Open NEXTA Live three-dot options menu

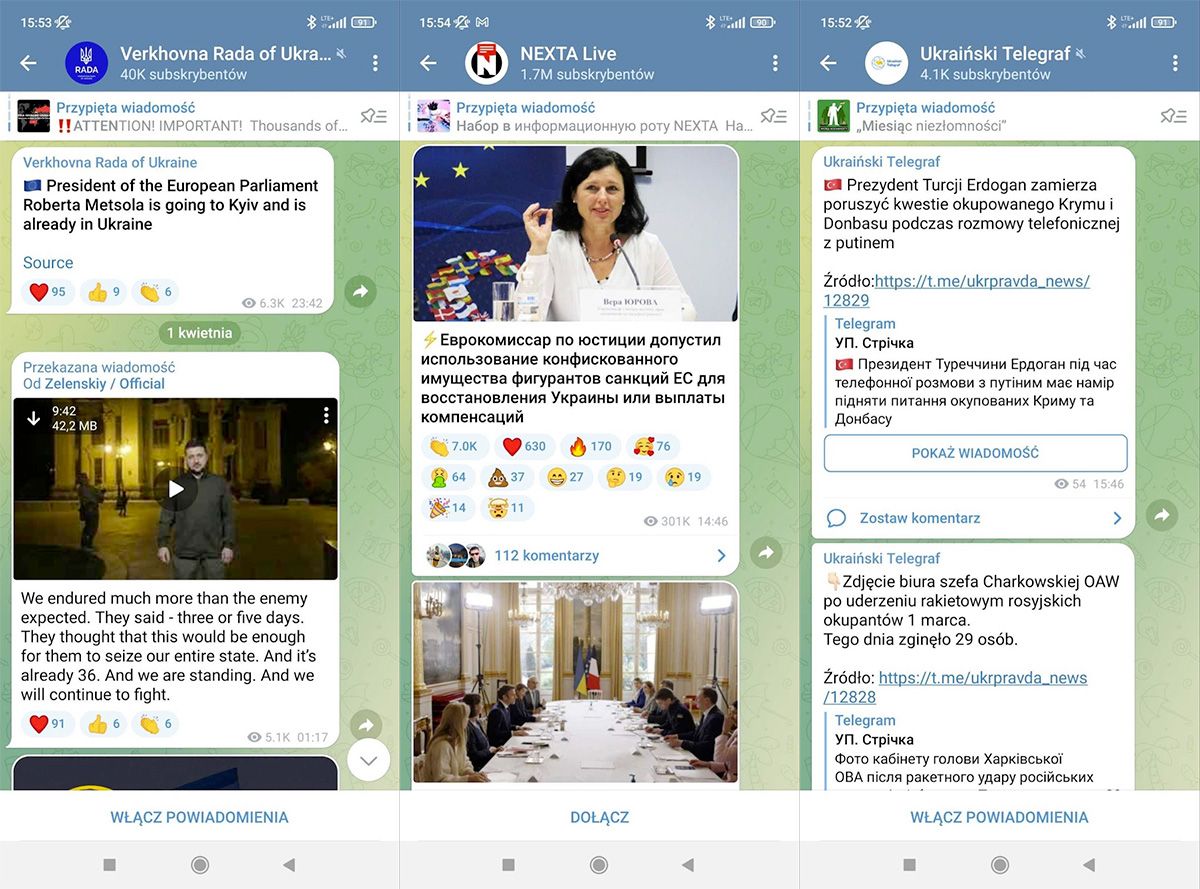775,63
